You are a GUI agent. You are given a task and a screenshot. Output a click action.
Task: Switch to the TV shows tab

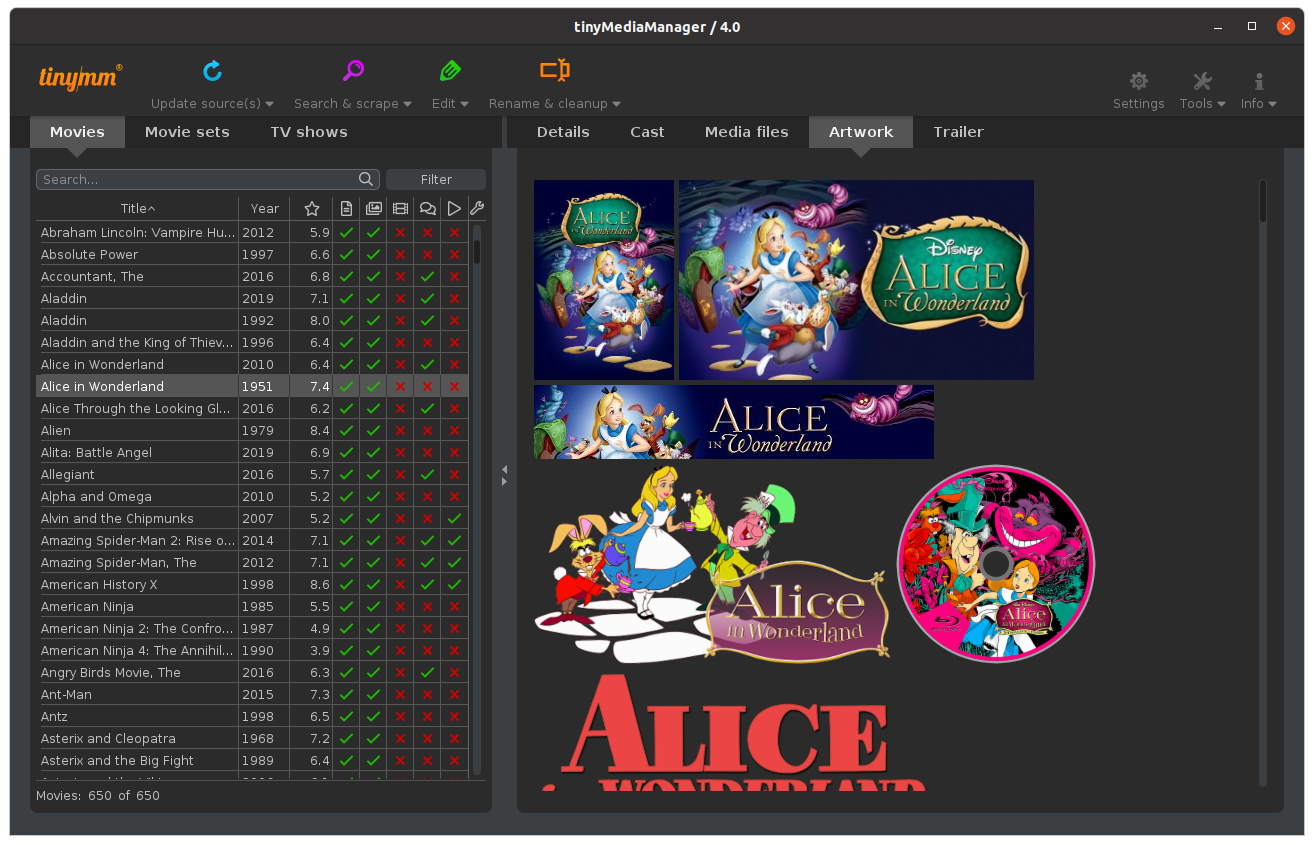click(x=308, y=132)
